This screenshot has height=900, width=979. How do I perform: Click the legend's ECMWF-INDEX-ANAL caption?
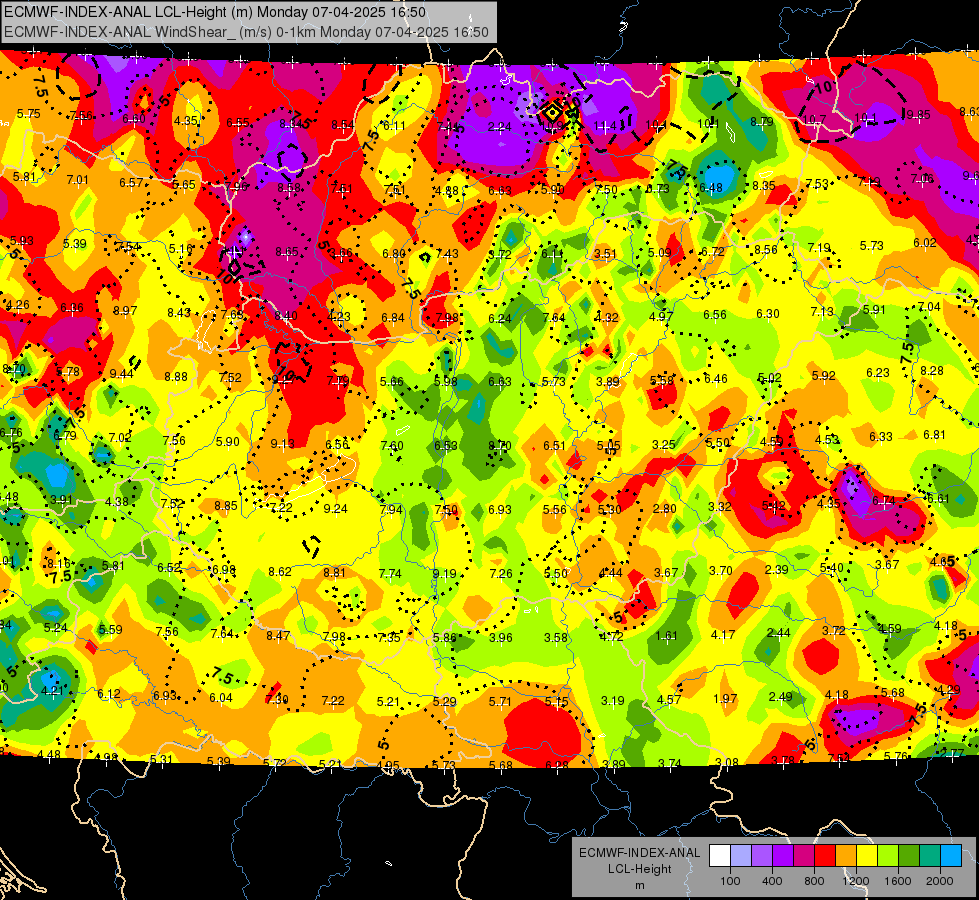pyautogui.click(x=639, y=853)
